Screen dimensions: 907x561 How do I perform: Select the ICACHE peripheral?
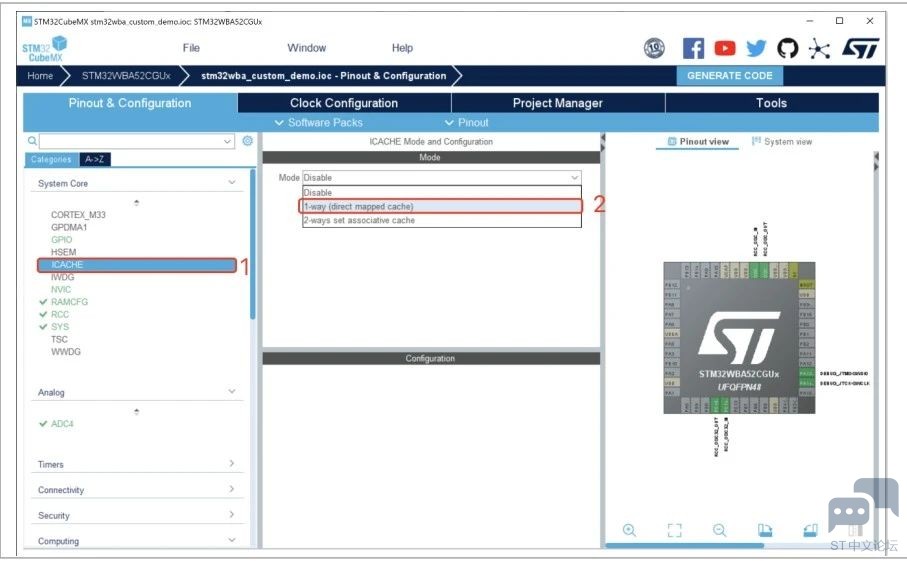click(137, 265)
